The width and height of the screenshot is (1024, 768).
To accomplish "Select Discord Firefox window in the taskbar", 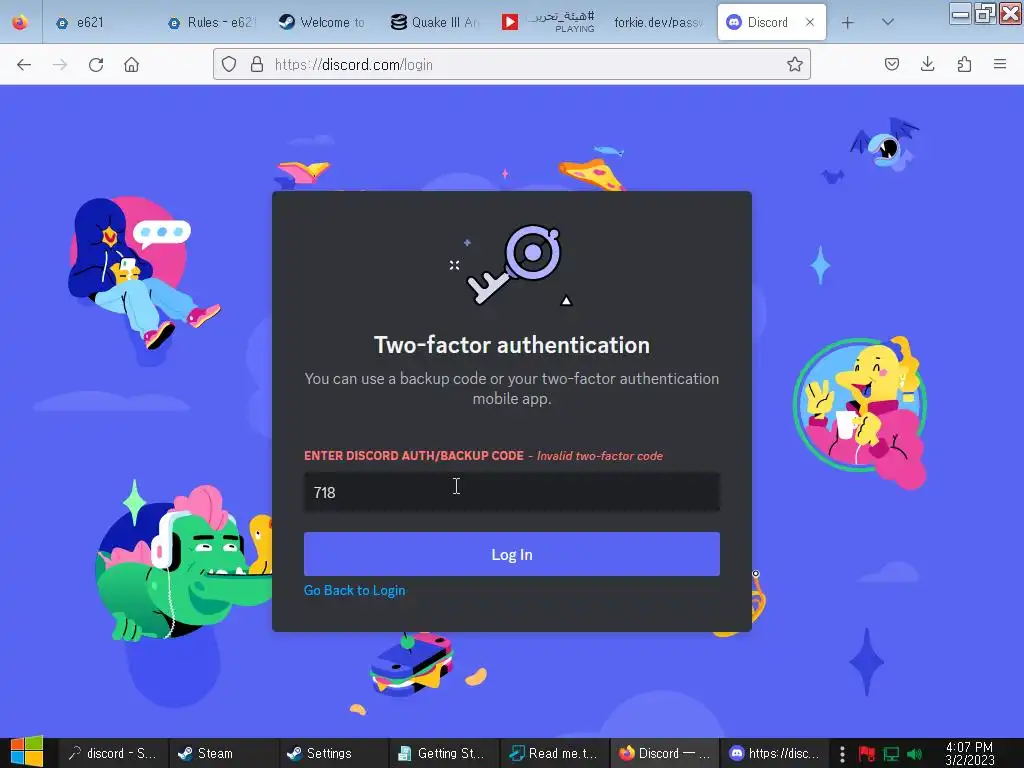I will tap(665, 753).
